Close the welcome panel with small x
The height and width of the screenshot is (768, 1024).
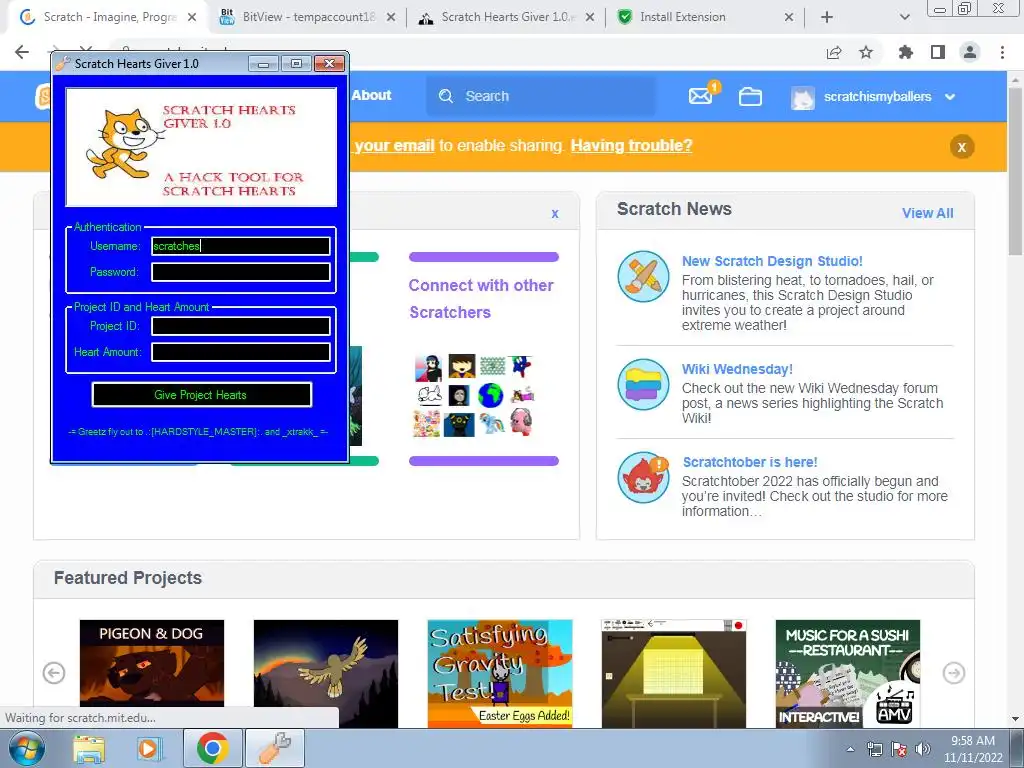555,214
